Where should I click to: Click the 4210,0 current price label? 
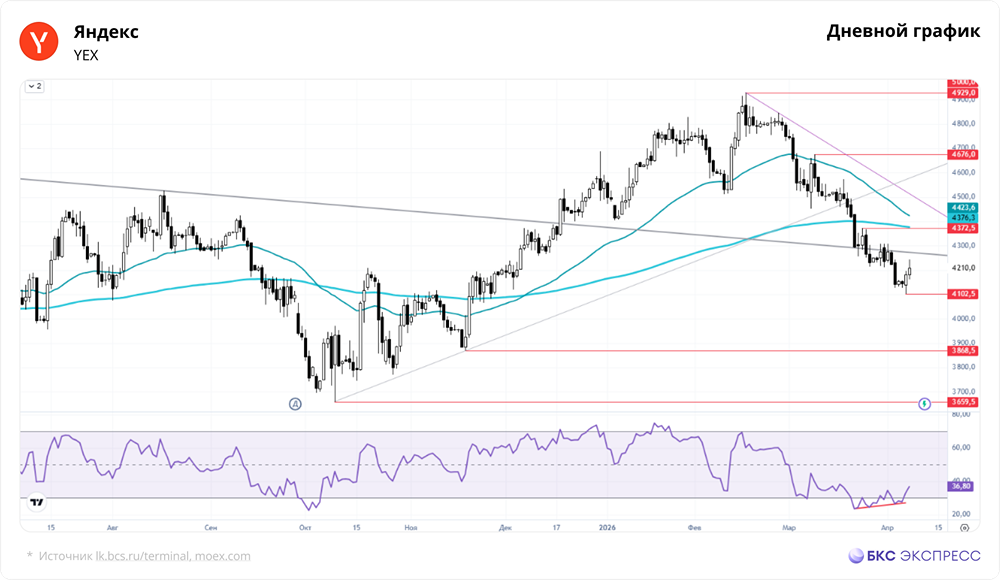[963, 268]
